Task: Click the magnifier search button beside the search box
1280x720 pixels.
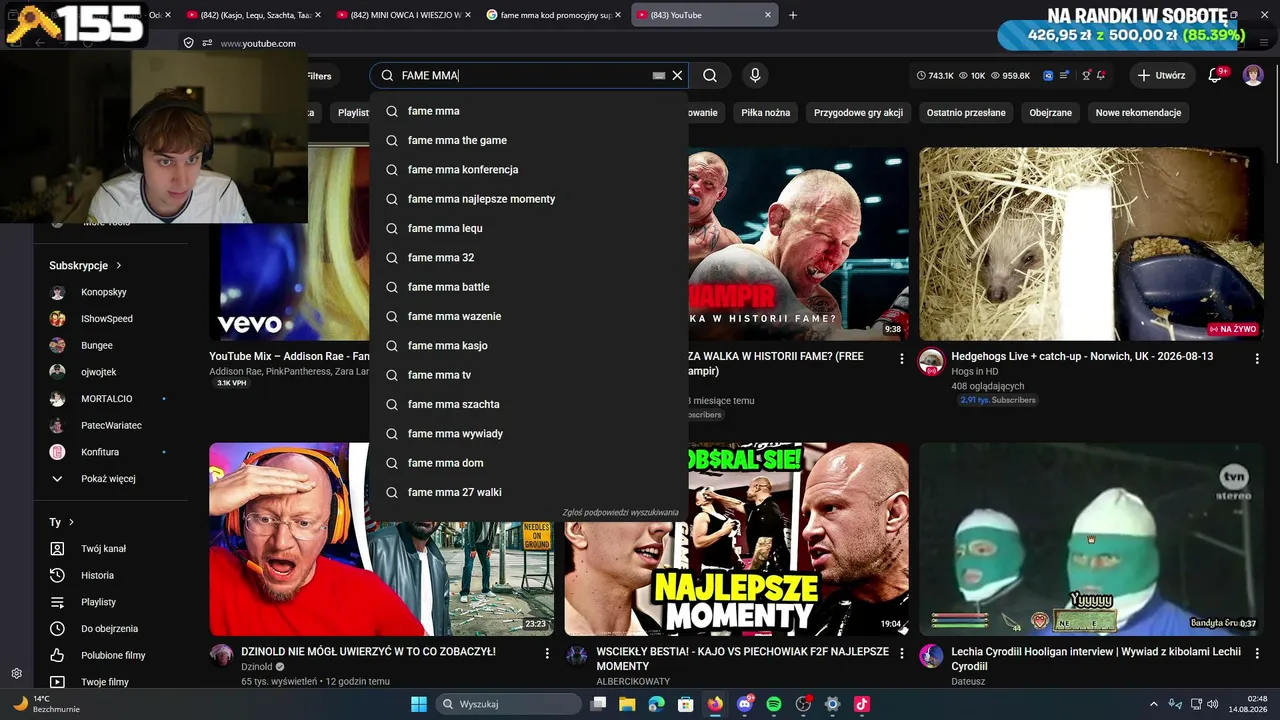Action: point(710,75)
